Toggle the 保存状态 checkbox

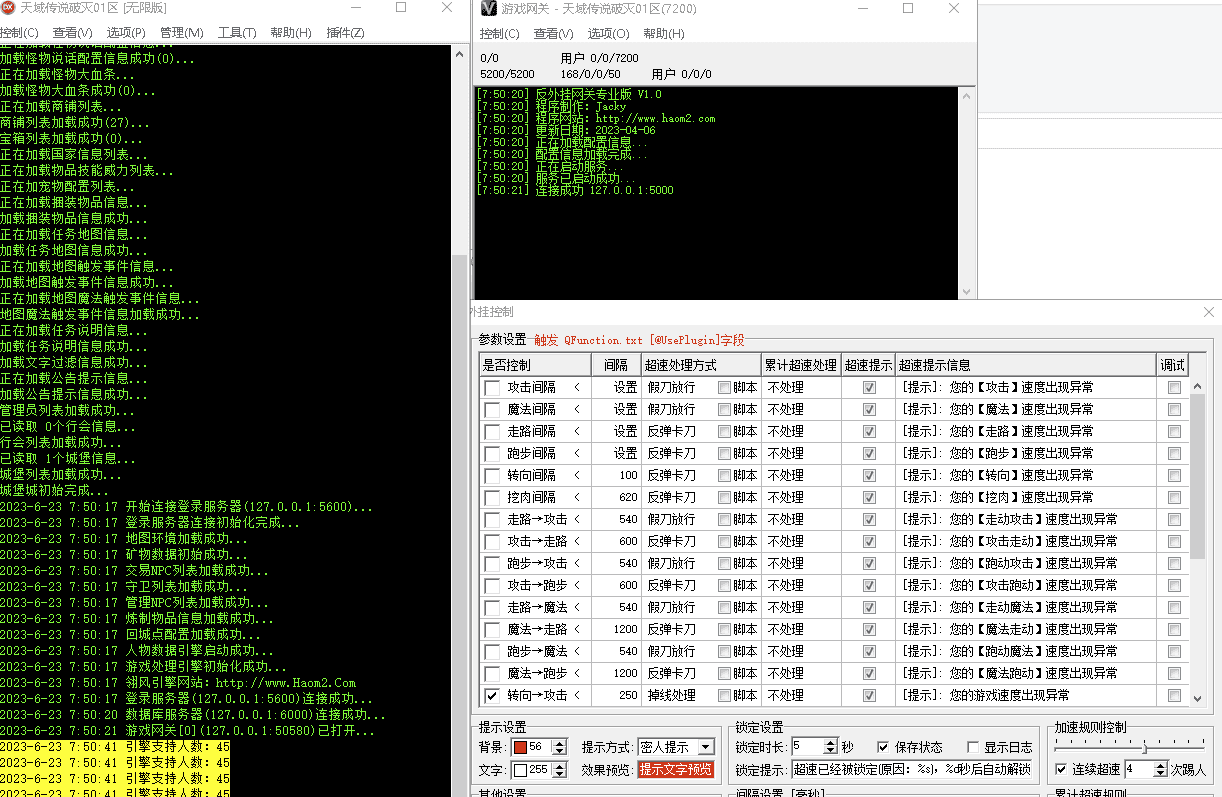pos(883,747)
